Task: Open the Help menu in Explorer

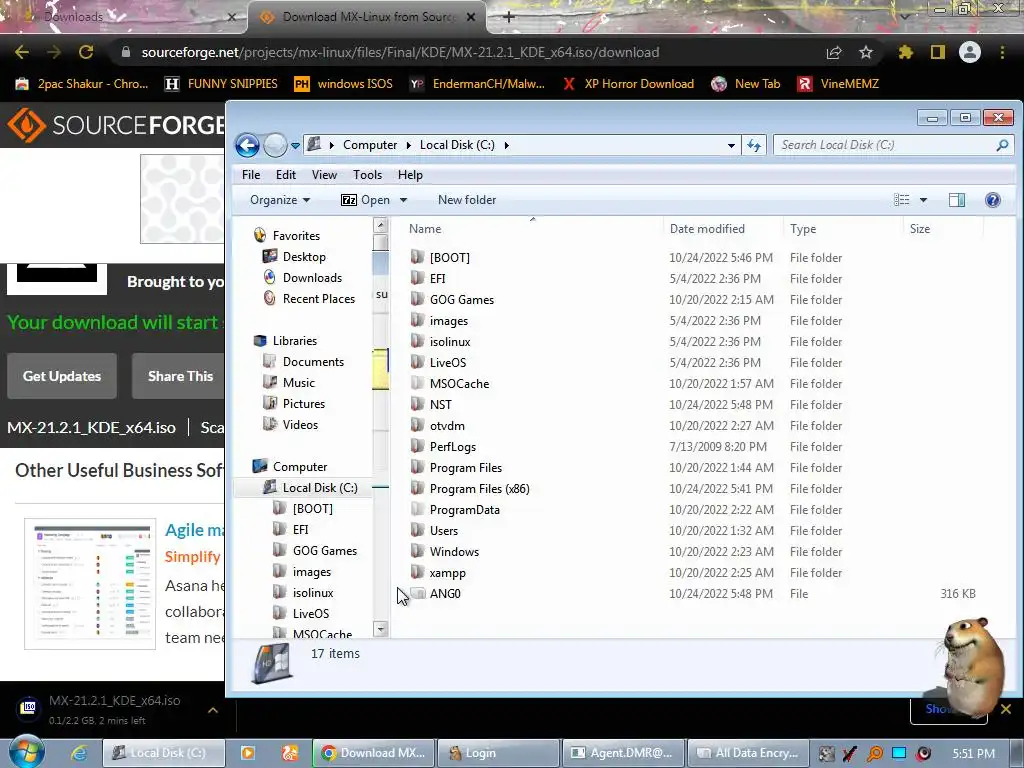Action: tap(410, 174)
